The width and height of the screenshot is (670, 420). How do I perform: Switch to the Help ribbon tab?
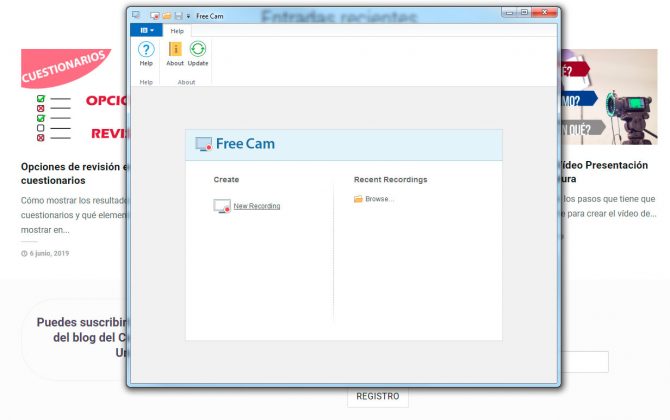tap(177, 31)
